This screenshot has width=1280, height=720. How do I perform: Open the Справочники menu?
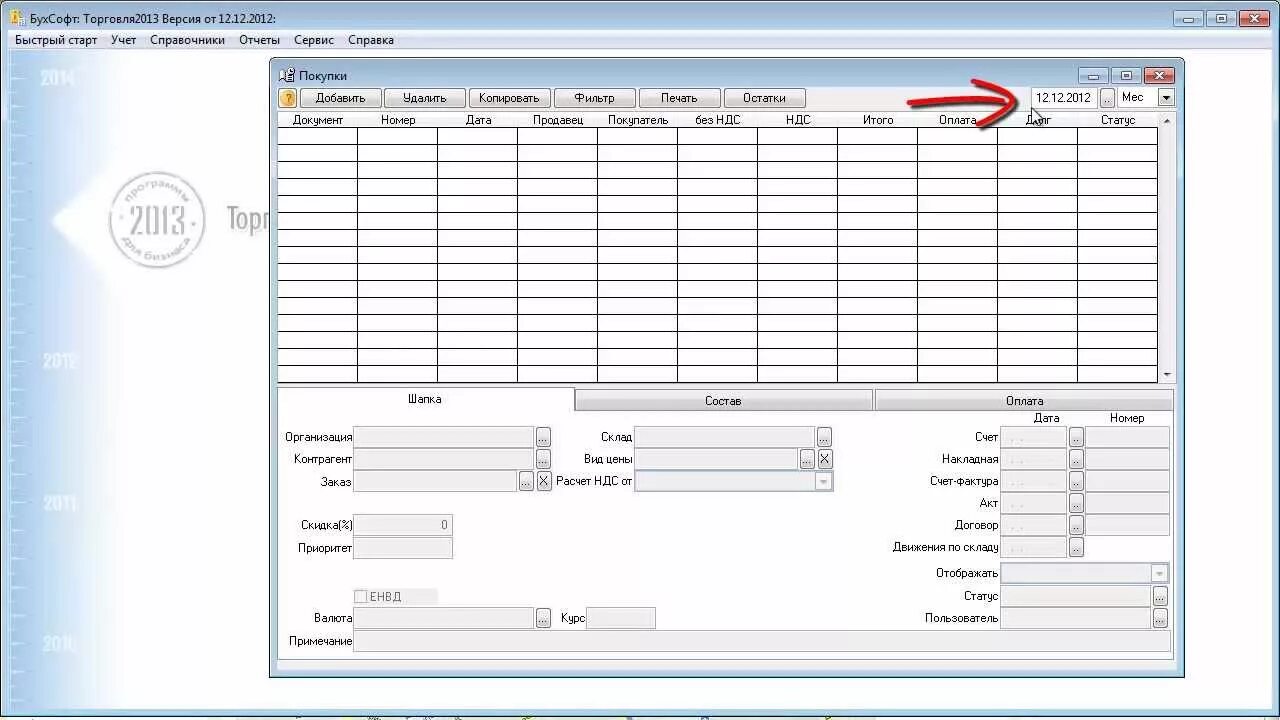coord(188,40)
